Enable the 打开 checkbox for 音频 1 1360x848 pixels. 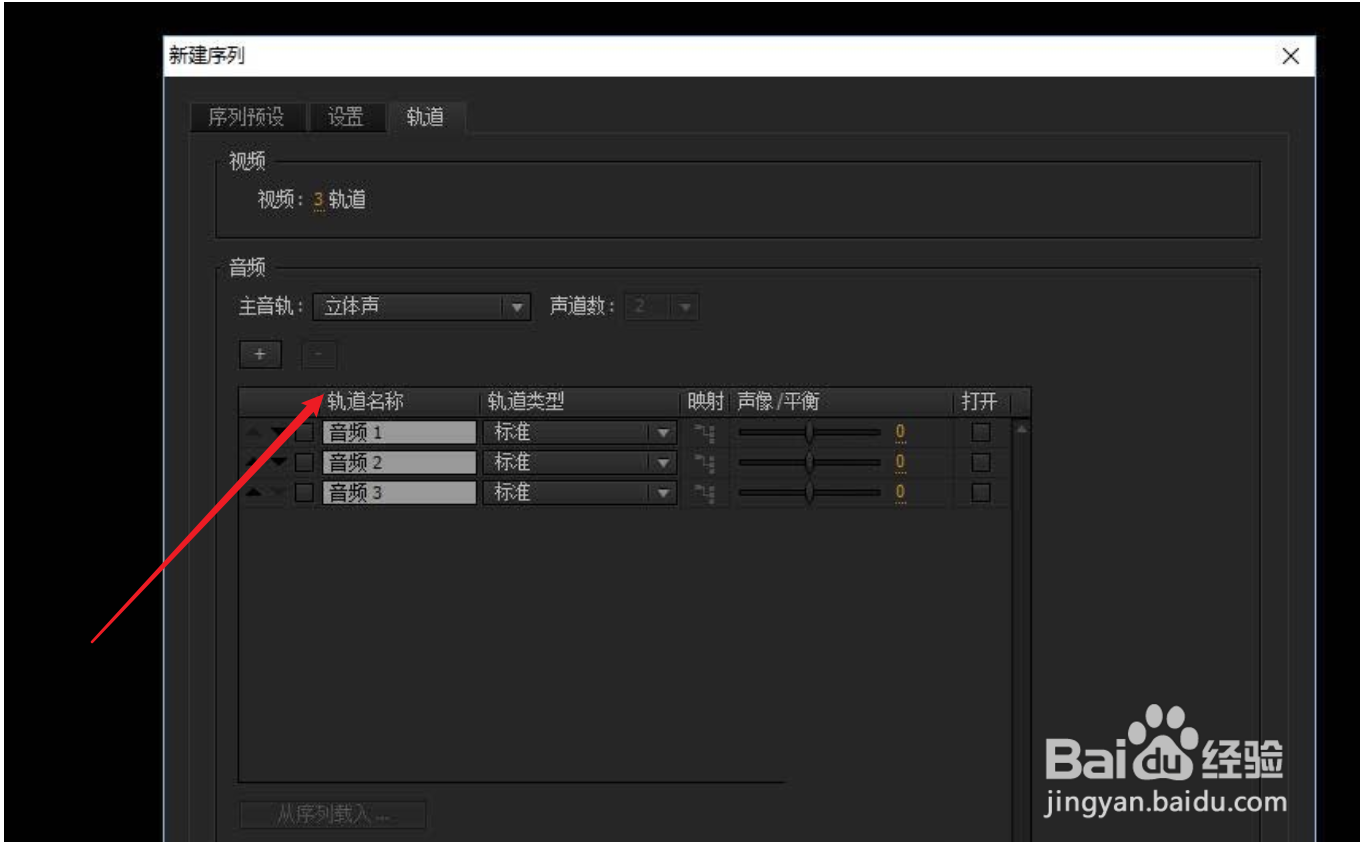[981, 432]
